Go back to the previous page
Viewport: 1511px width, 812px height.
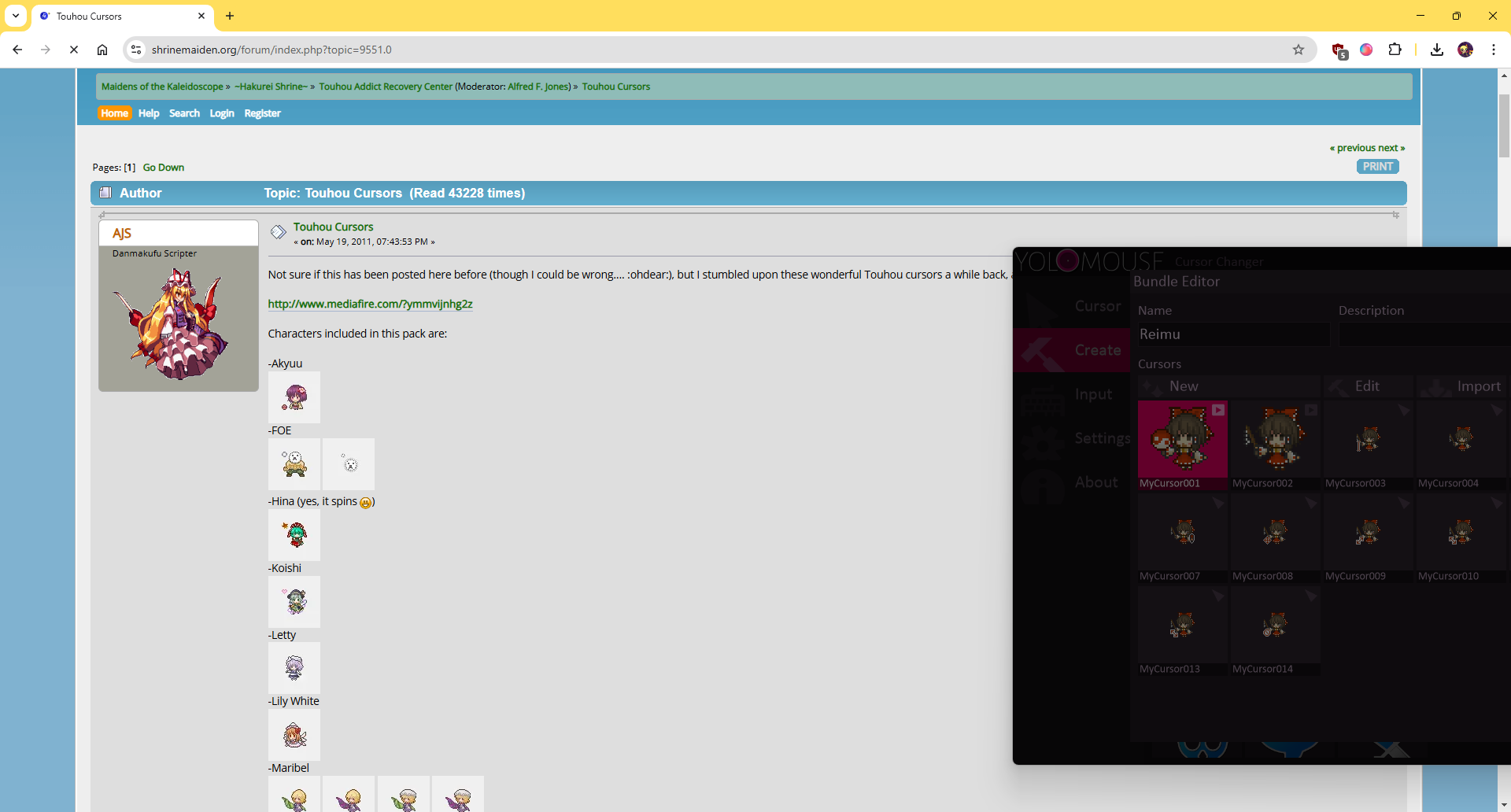pos(17,50)
